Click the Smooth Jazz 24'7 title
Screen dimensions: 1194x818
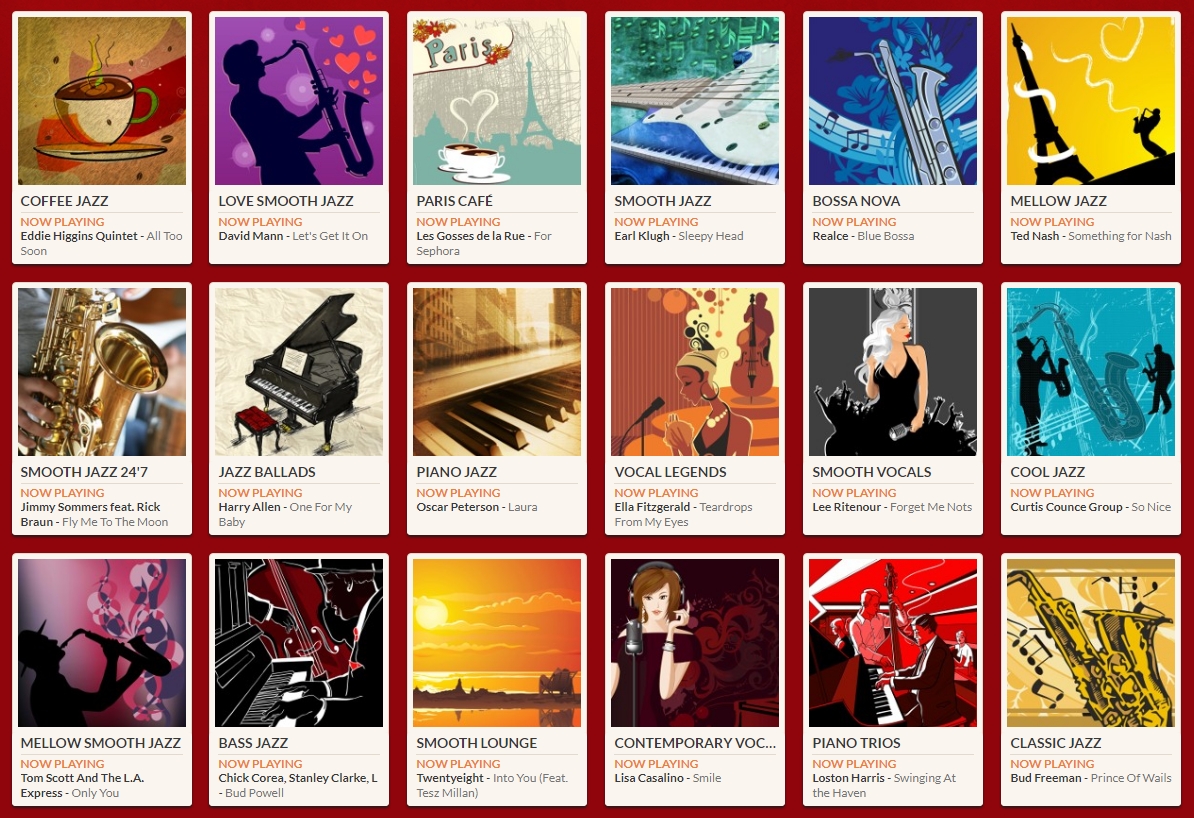tap(84, 472)
